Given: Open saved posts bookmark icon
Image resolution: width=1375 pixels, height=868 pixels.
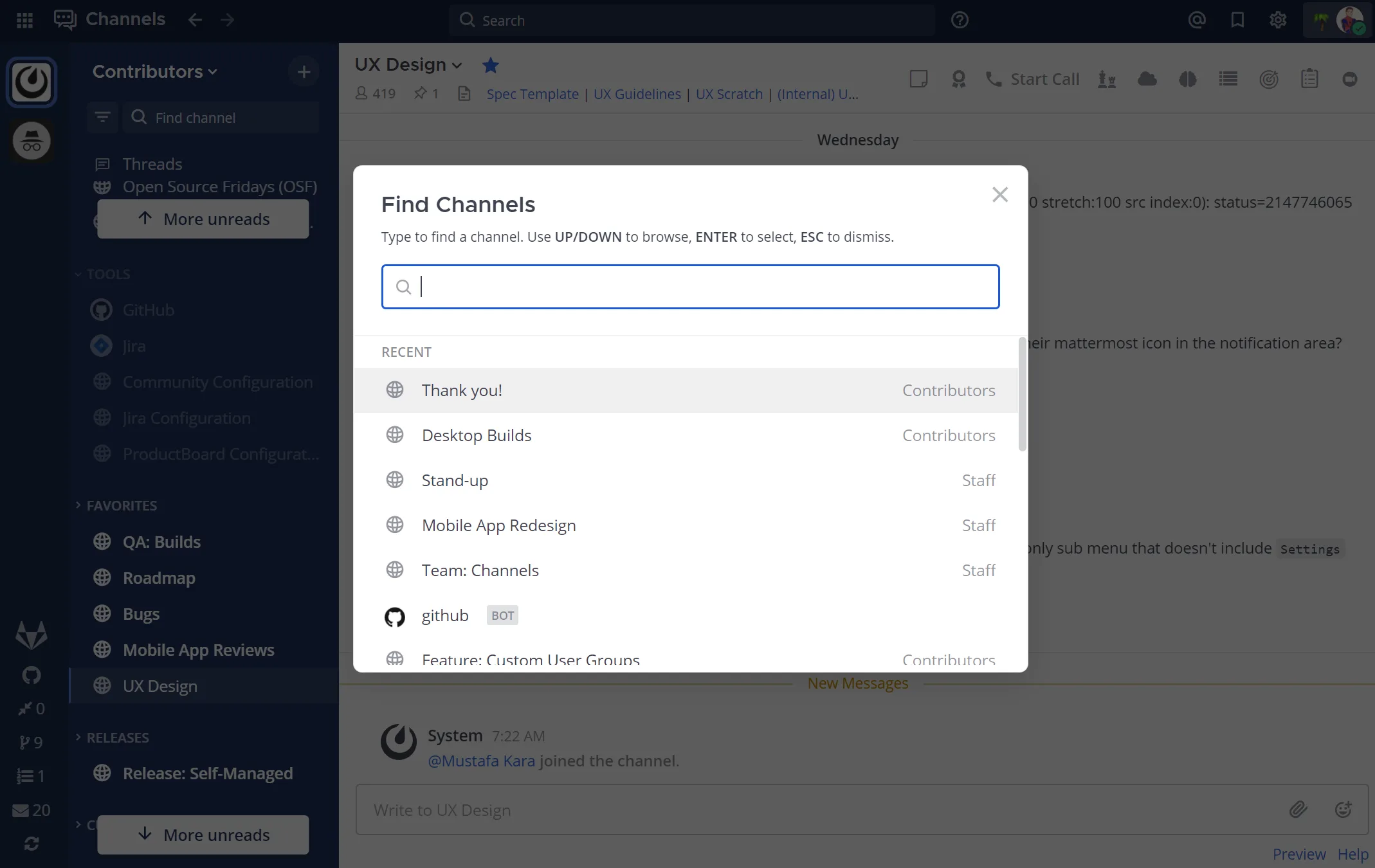Looking at the screenshot, I should click(1237, 20).
